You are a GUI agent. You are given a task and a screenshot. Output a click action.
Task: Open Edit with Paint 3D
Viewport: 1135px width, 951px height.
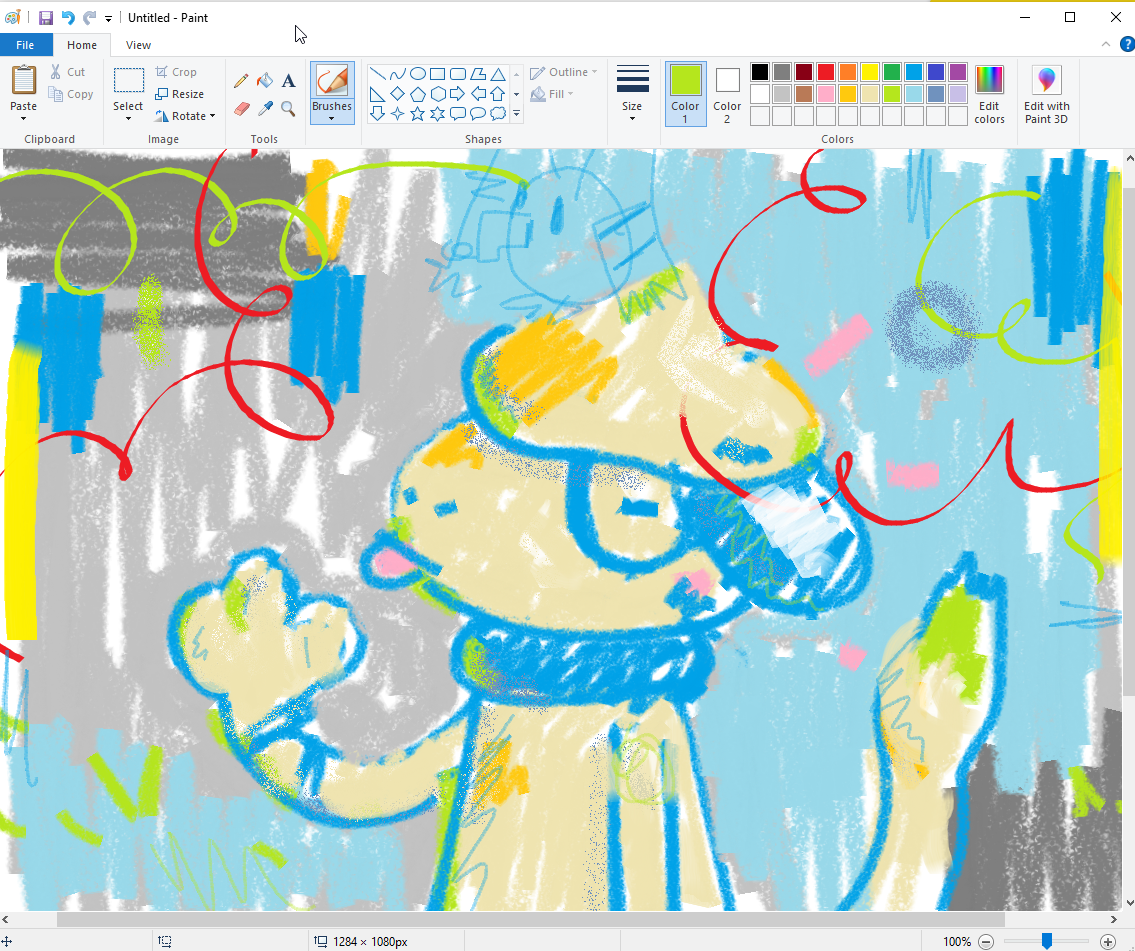pos(1046,95)
